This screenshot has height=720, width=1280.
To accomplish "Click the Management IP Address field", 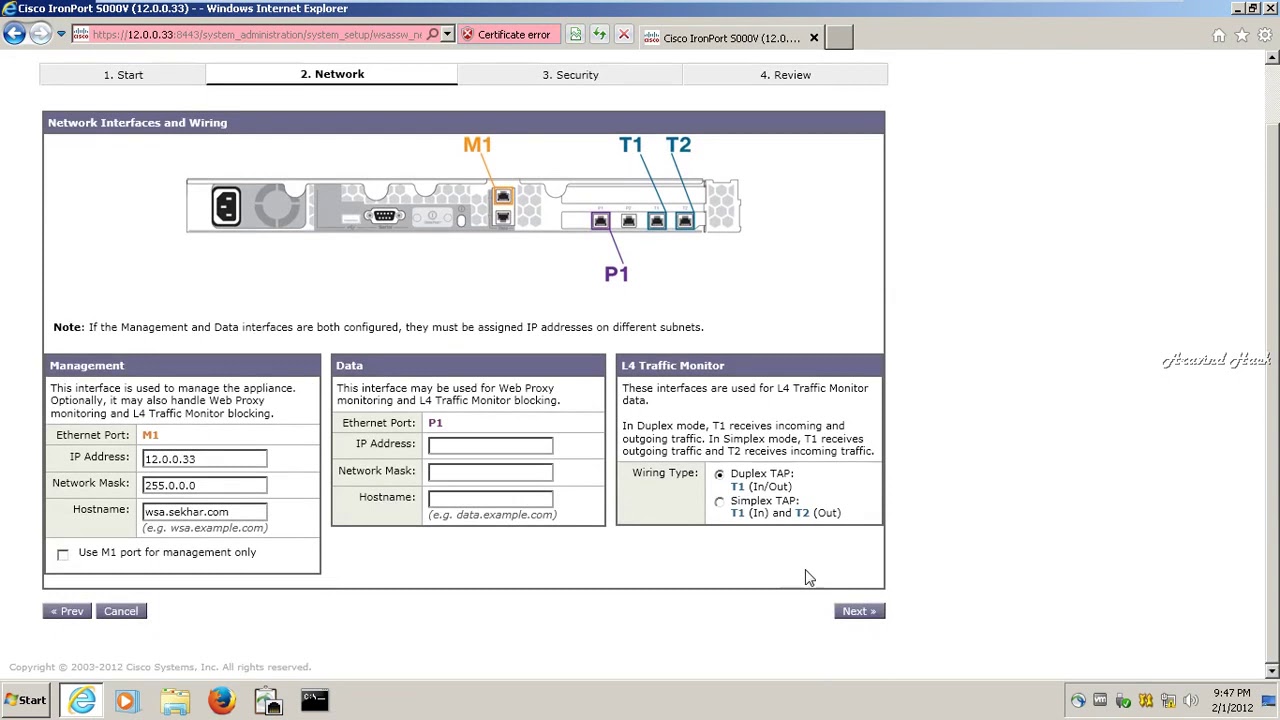I will pyautogui.click(x=204, y=459).
